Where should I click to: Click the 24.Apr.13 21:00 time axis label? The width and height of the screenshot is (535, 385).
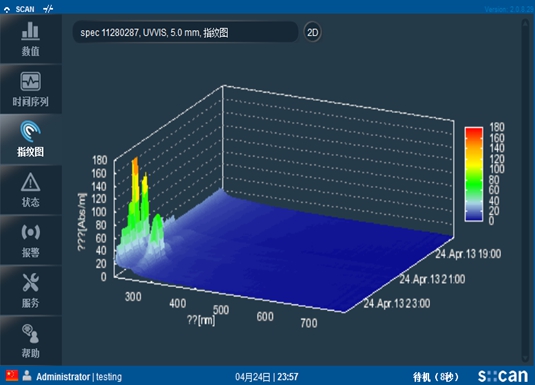click(x=432, y=279)
